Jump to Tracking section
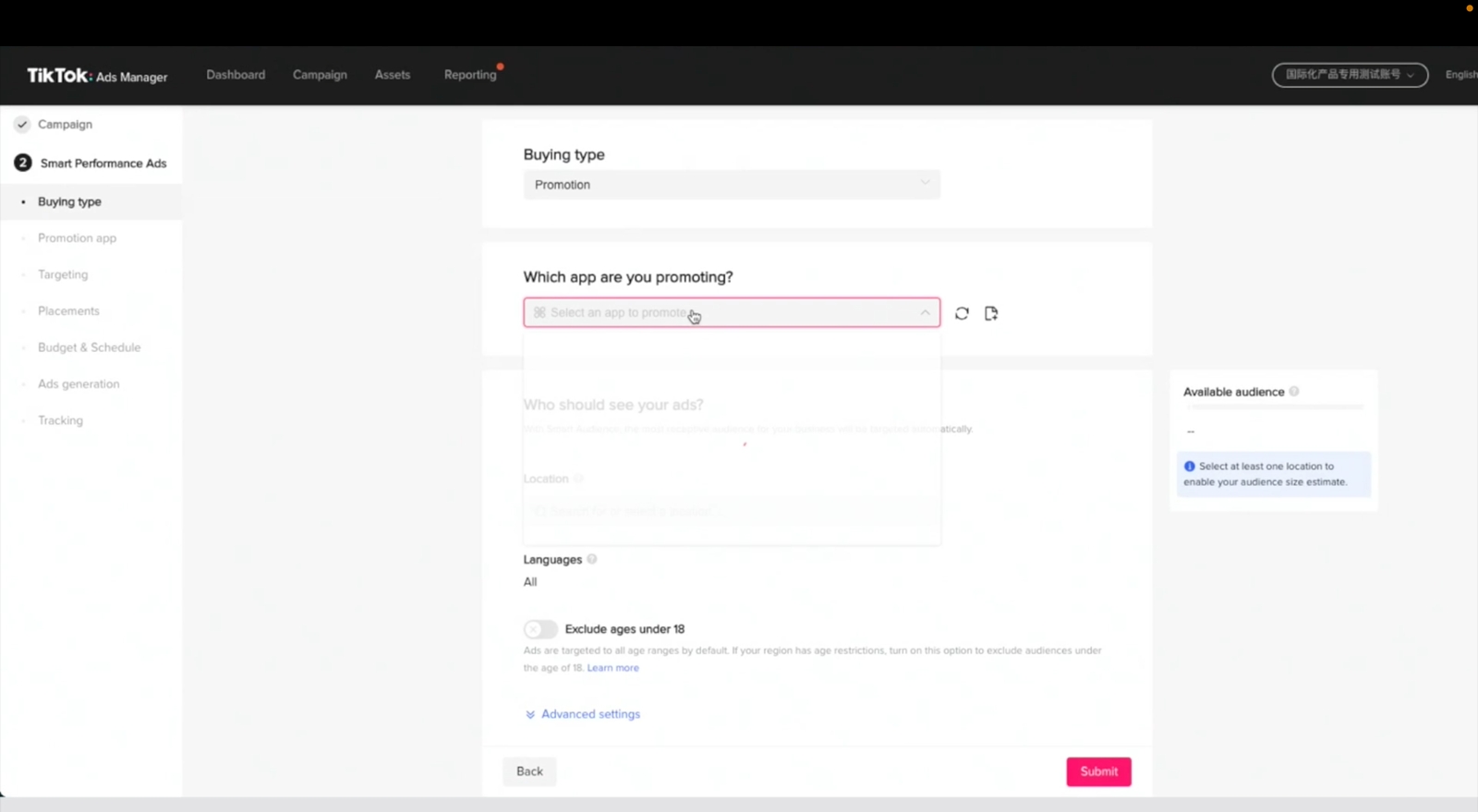Viewport: 1478px width, 812px height. (x=60, y=420)
